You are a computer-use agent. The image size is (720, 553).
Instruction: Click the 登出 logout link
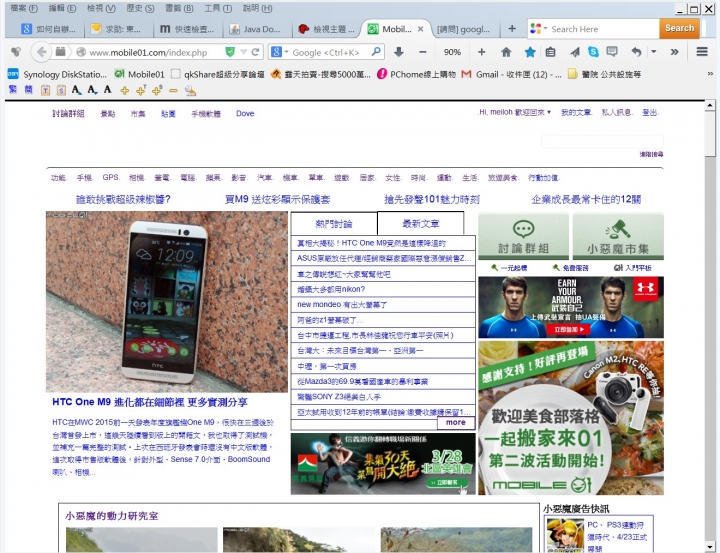[650, 113]
